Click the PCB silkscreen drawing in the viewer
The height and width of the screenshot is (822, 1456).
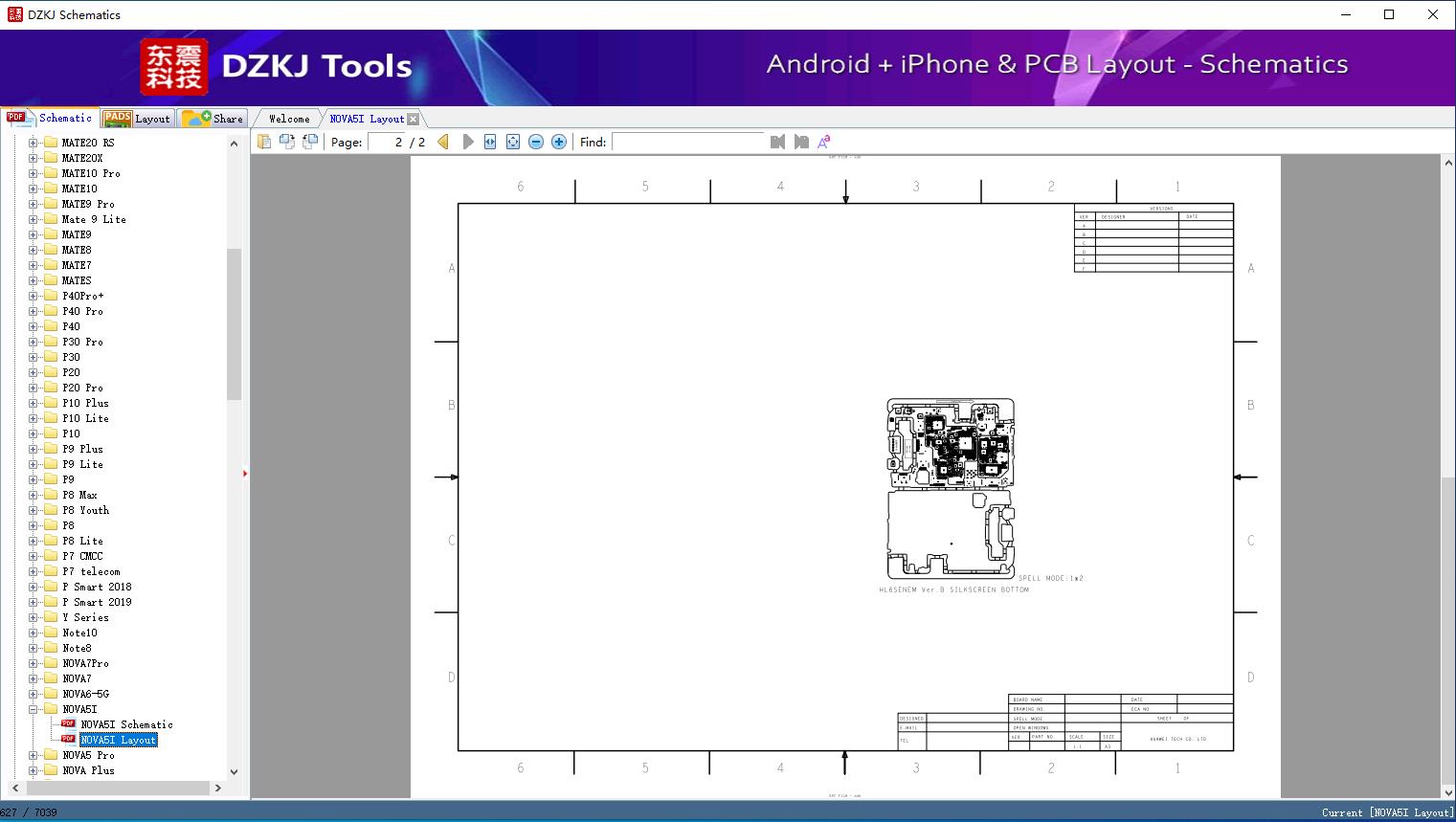[951, 489]
